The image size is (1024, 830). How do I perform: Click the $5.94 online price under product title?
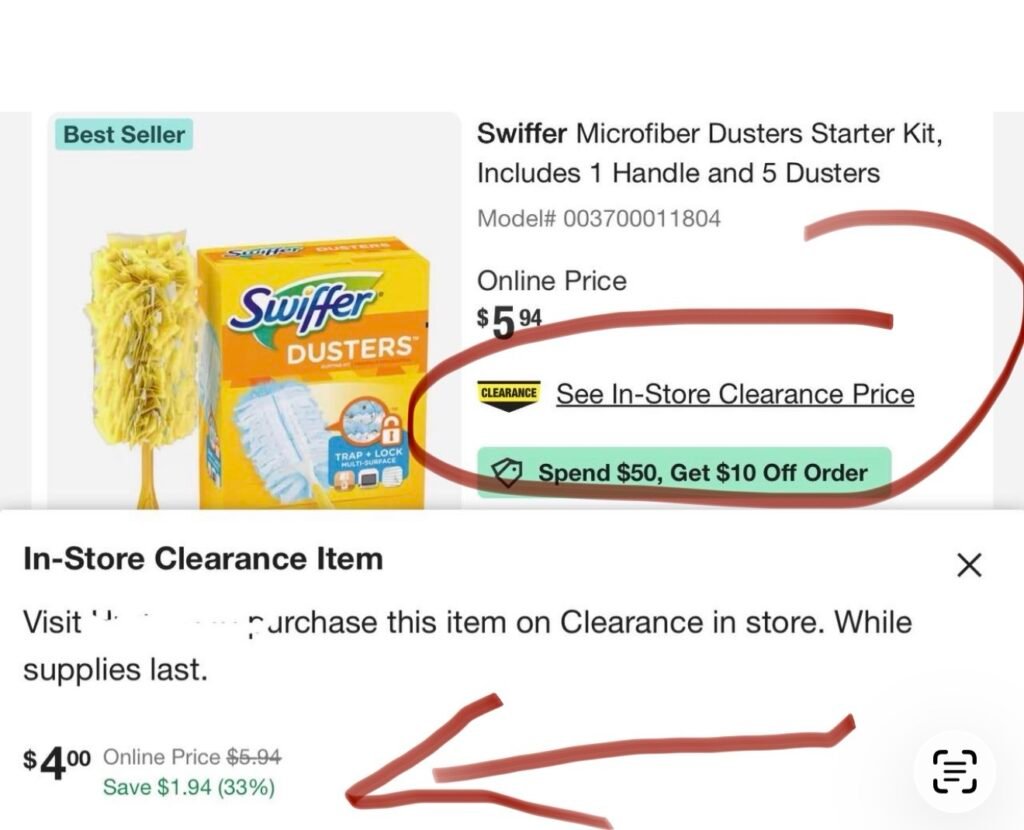pos(510,321)
